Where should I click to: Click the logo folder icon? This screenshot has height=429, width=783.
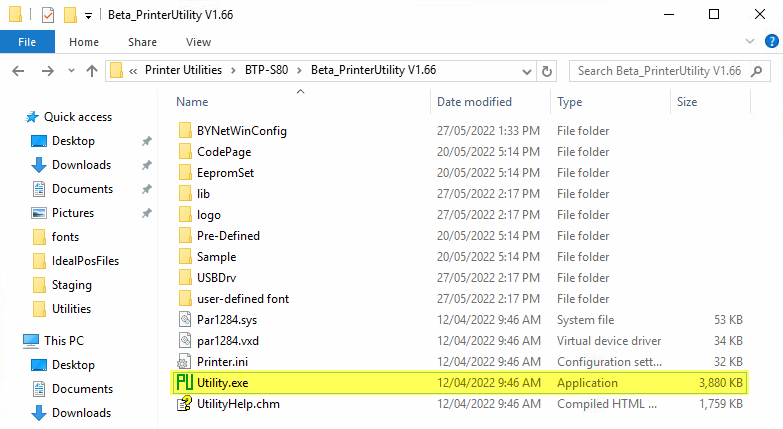point(185,215)
